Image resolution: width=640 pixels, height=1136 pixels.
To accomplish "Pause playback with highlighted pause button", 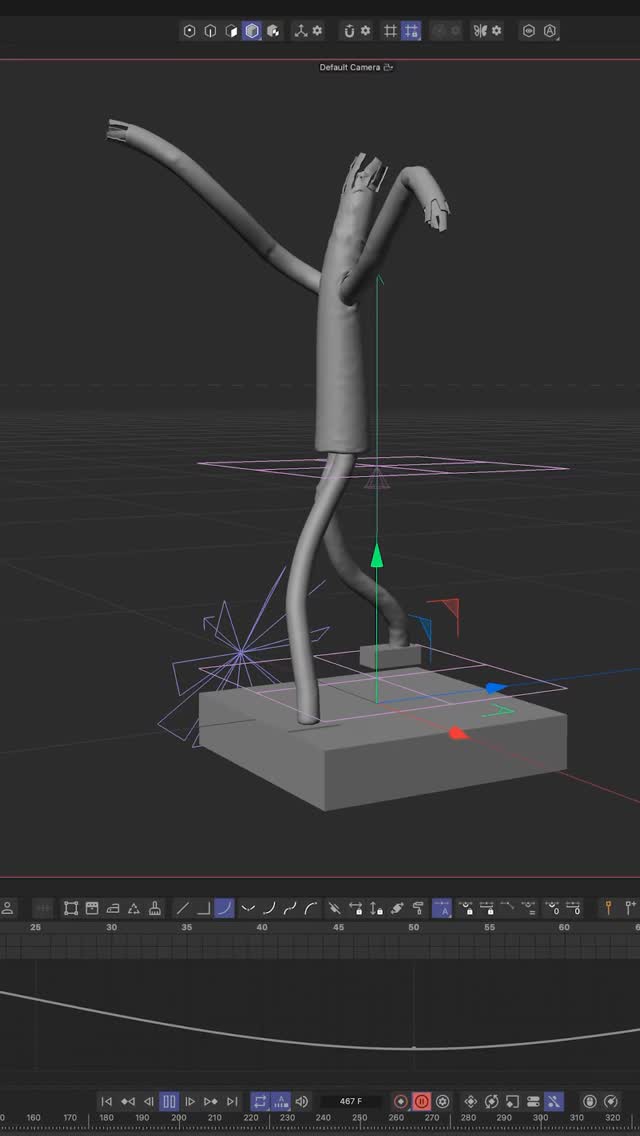I will [x=169, y=1101].
